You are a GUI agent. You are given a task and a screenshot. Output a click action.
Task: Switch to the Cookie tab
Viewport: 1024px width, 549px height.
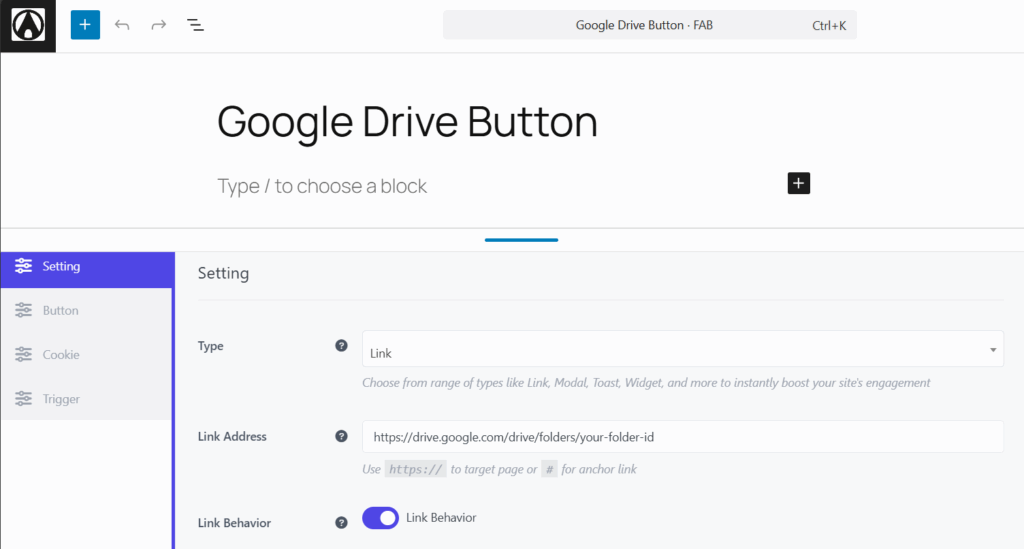tap(86, 354)
